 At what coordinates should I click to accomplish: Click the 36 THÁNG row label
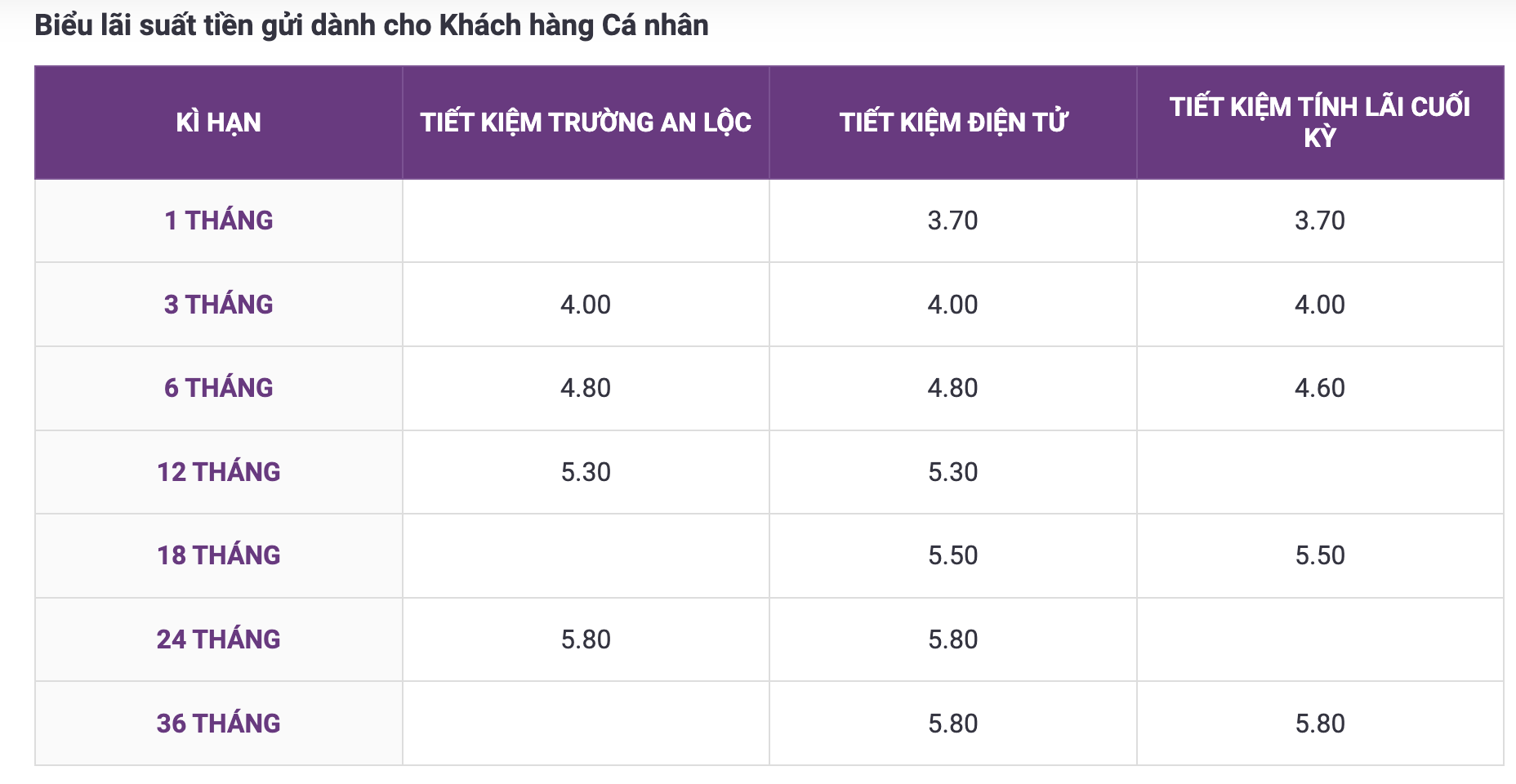(218, 724)
